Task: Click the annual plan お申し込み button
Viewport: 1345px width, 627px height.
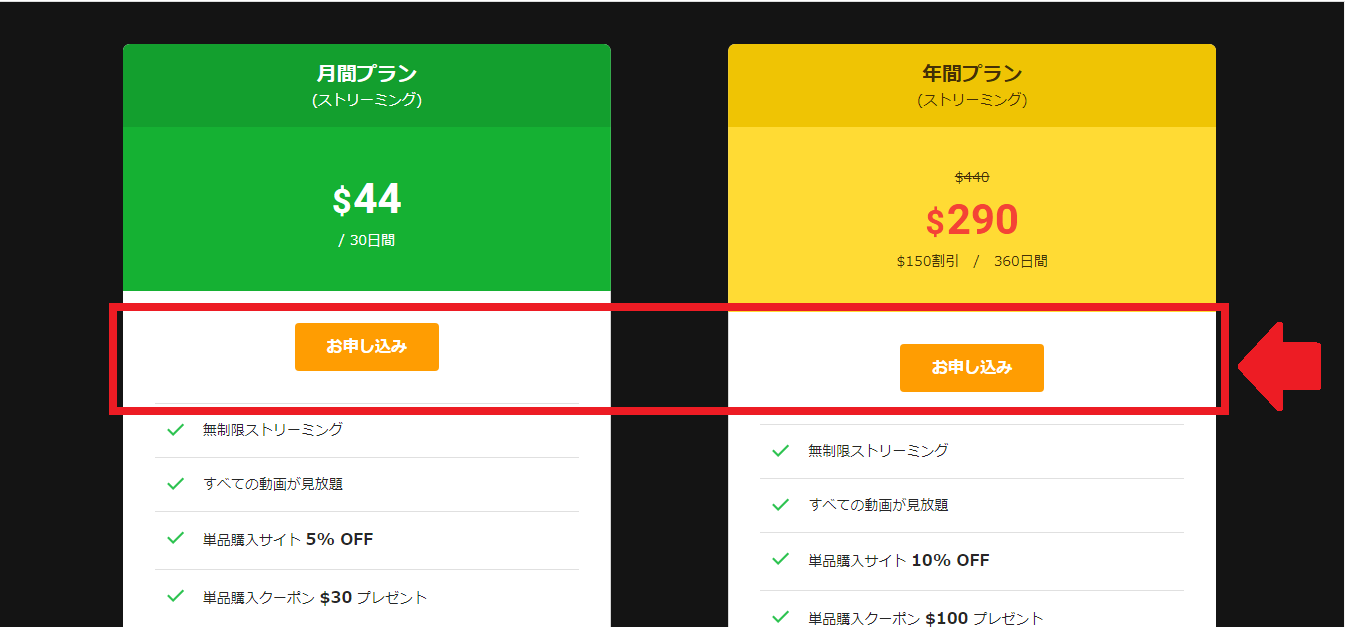Action: [971, 368]
